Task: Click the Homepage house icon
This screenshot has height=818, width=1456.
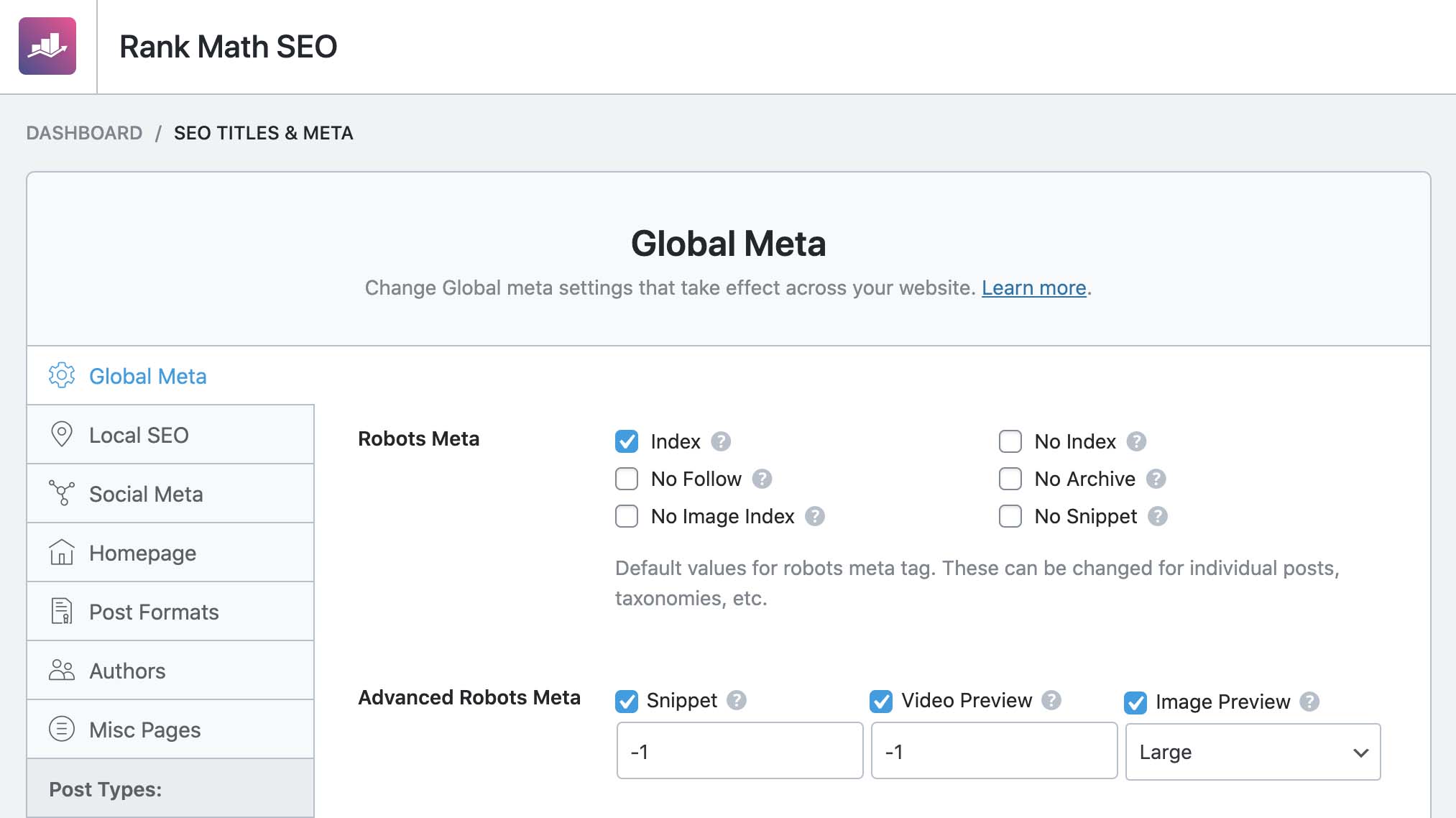Action: tap(62, 552)
